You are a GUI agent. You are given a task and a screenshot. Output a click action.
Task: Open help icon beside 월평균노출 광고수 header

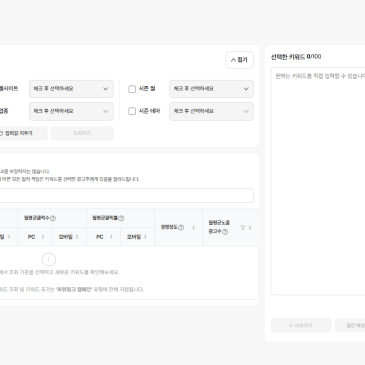(225, 232)
